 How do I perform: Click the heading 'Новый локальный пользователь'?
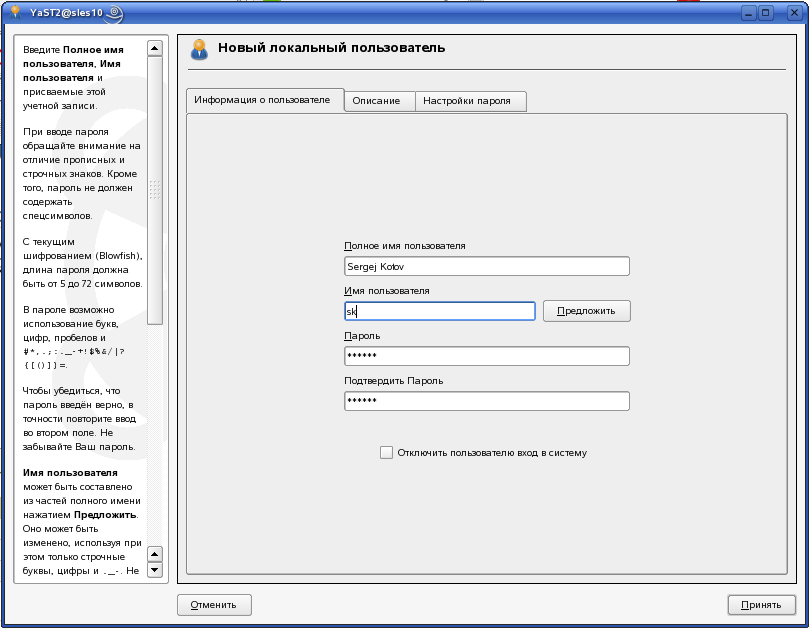331,48
